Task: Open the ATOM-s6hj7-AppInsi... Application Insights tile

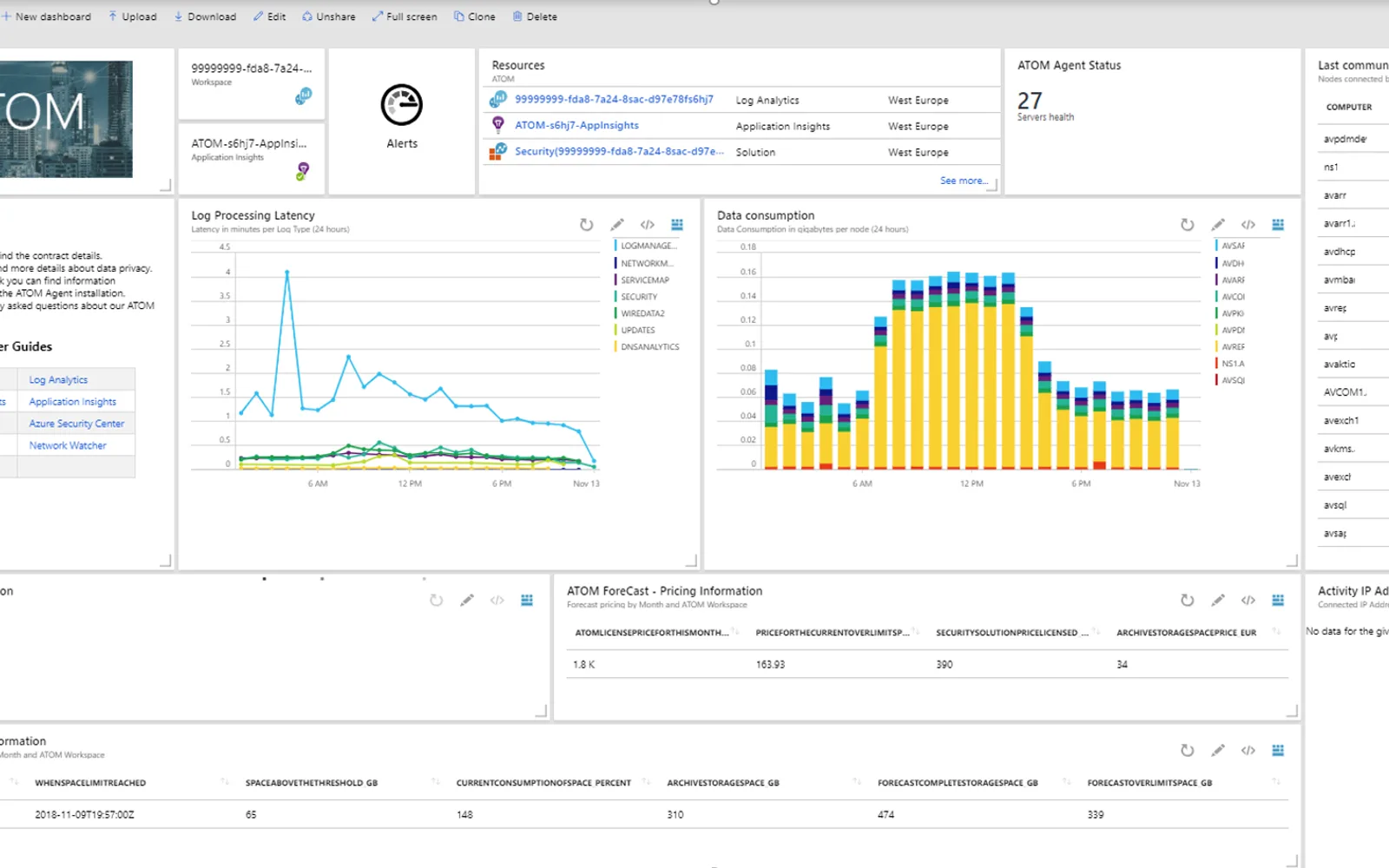Action: point(251,159)
